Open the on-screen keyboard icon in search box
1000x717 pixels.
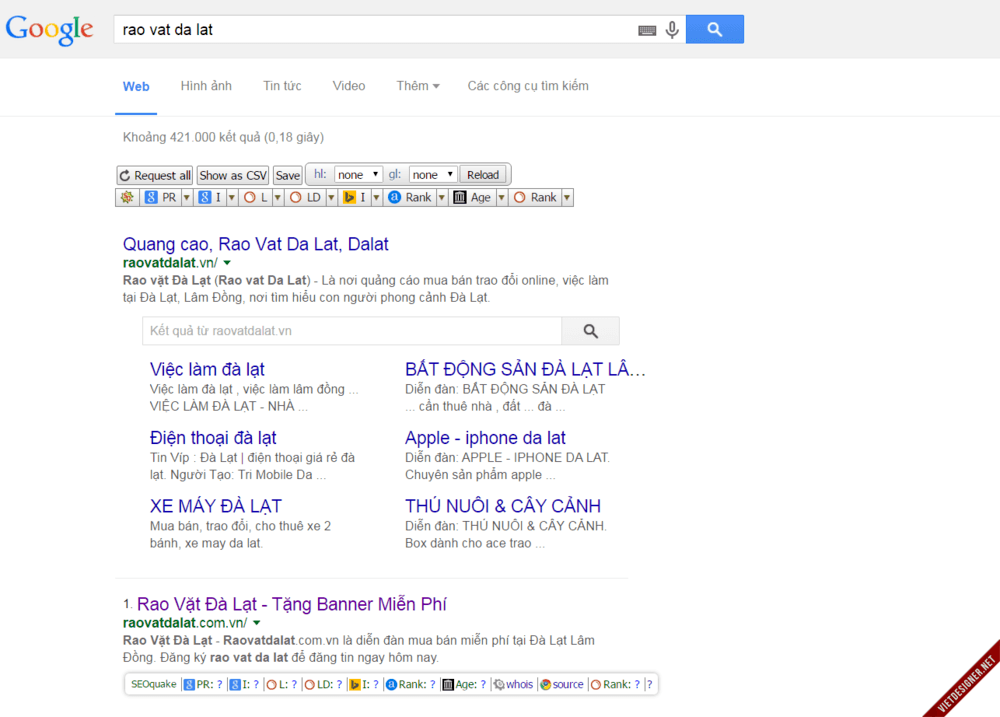(x=647, y=30)
